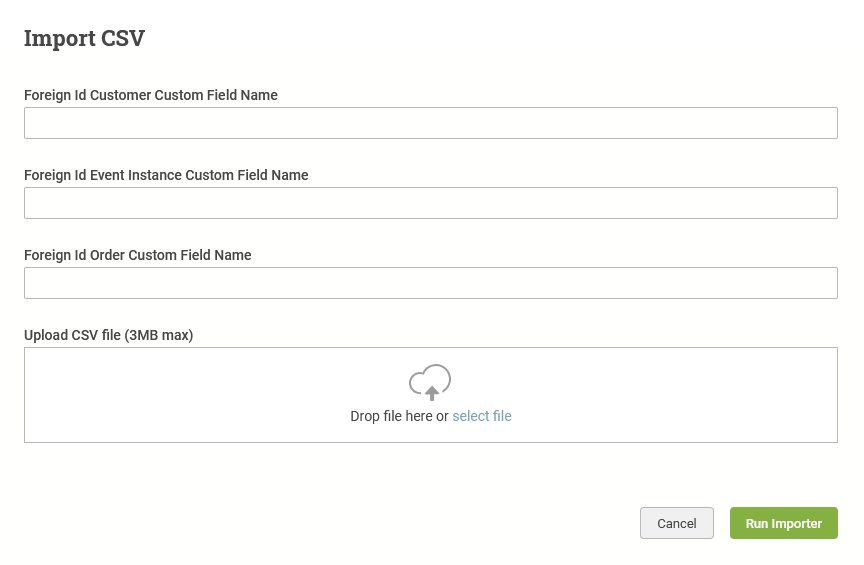Click the word 'CSV' in the dialog title

[x=123, y=39]
